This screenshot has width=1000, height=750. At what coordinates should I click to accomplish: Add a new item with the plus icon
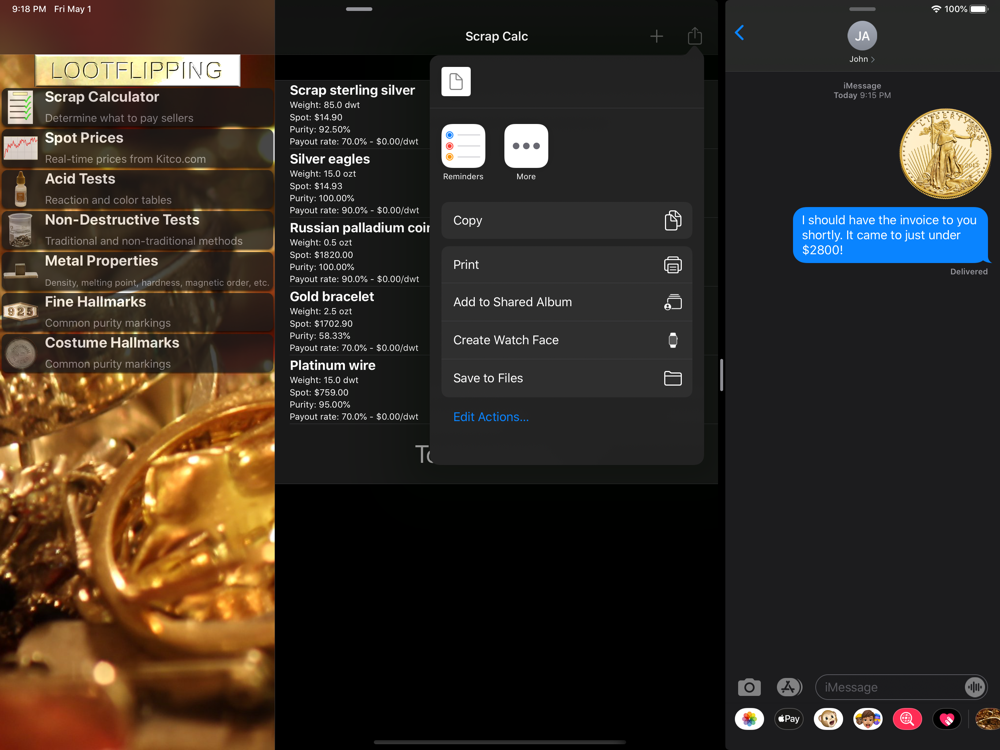[656, 36]
